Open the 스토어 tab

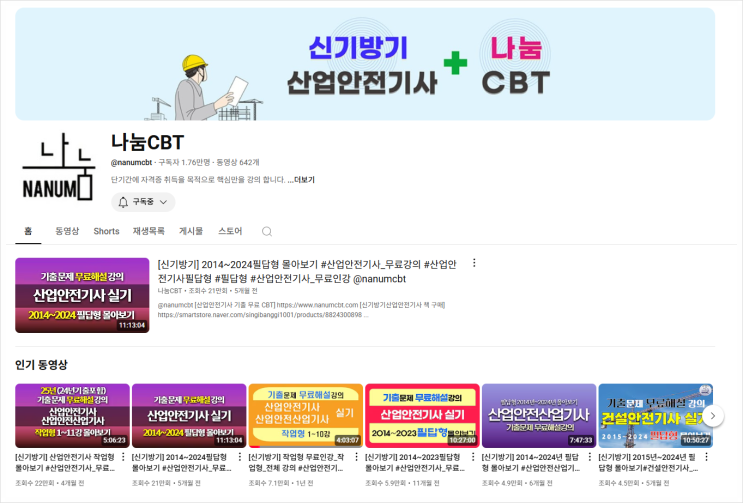pos(230,231)
